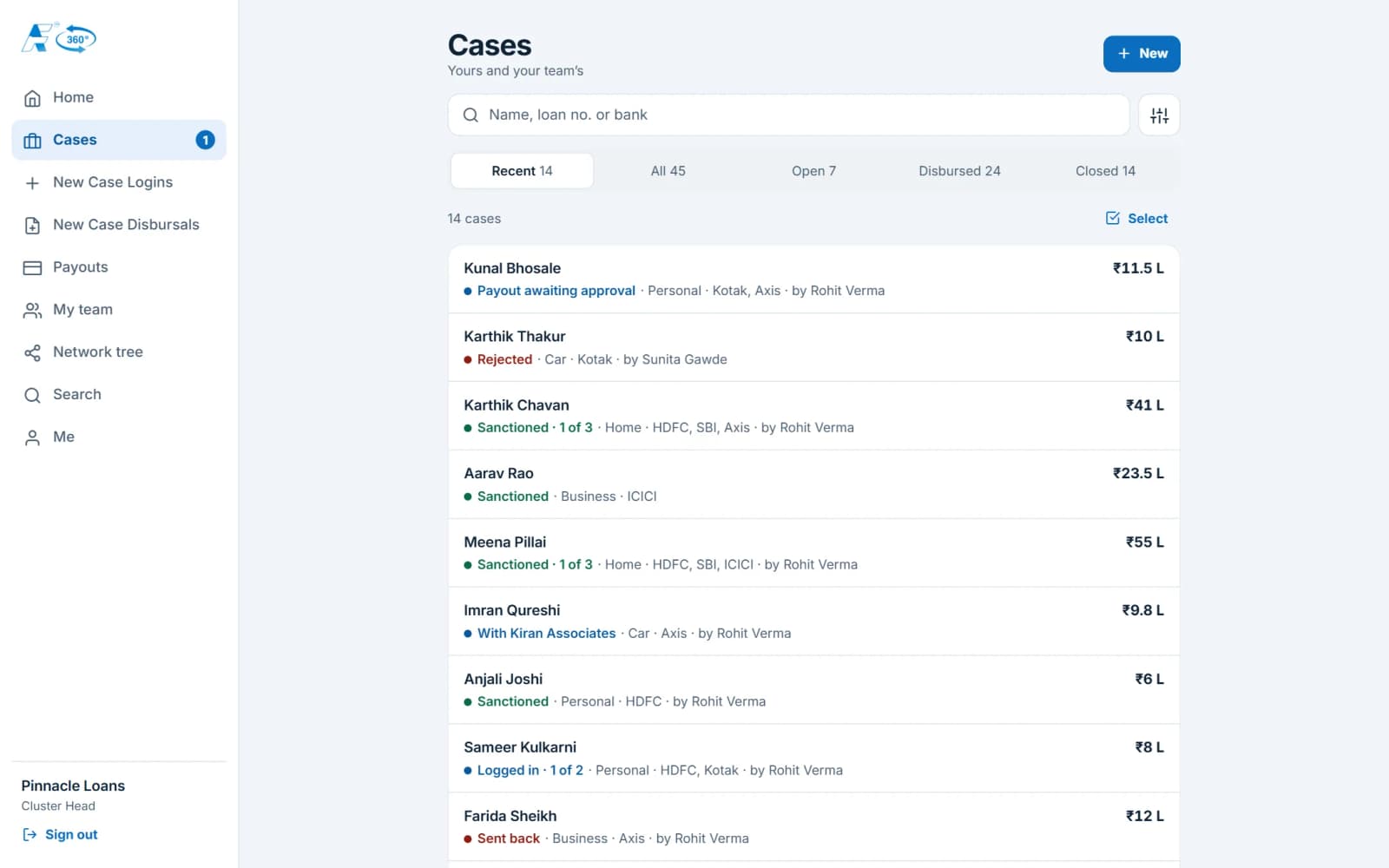1389x868 pixels.
Task: Focus the Name, loan no. or bank field
Action: (788, 115)
